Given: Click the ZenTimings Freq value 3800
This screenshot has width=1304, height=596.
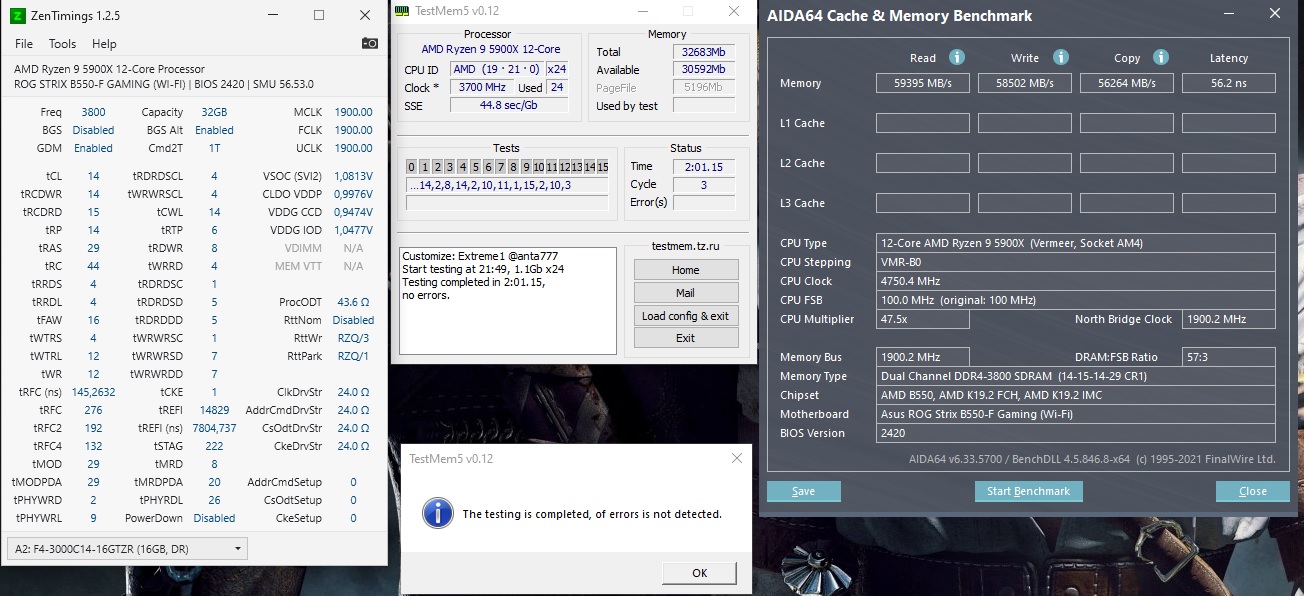Looking at the screenshot, I should (x=93, y=112).
